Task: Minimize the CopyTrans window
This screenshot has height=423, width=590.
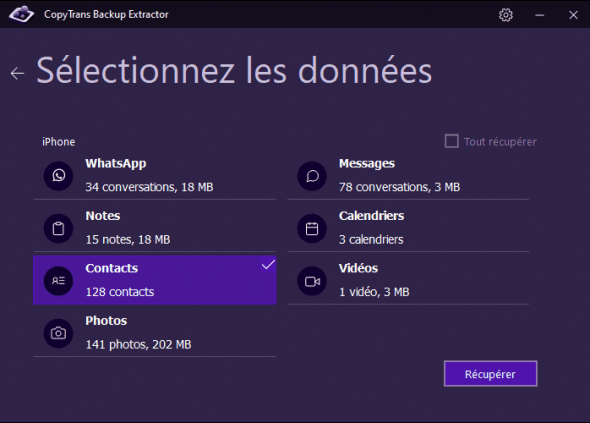Action: point(540,15)
